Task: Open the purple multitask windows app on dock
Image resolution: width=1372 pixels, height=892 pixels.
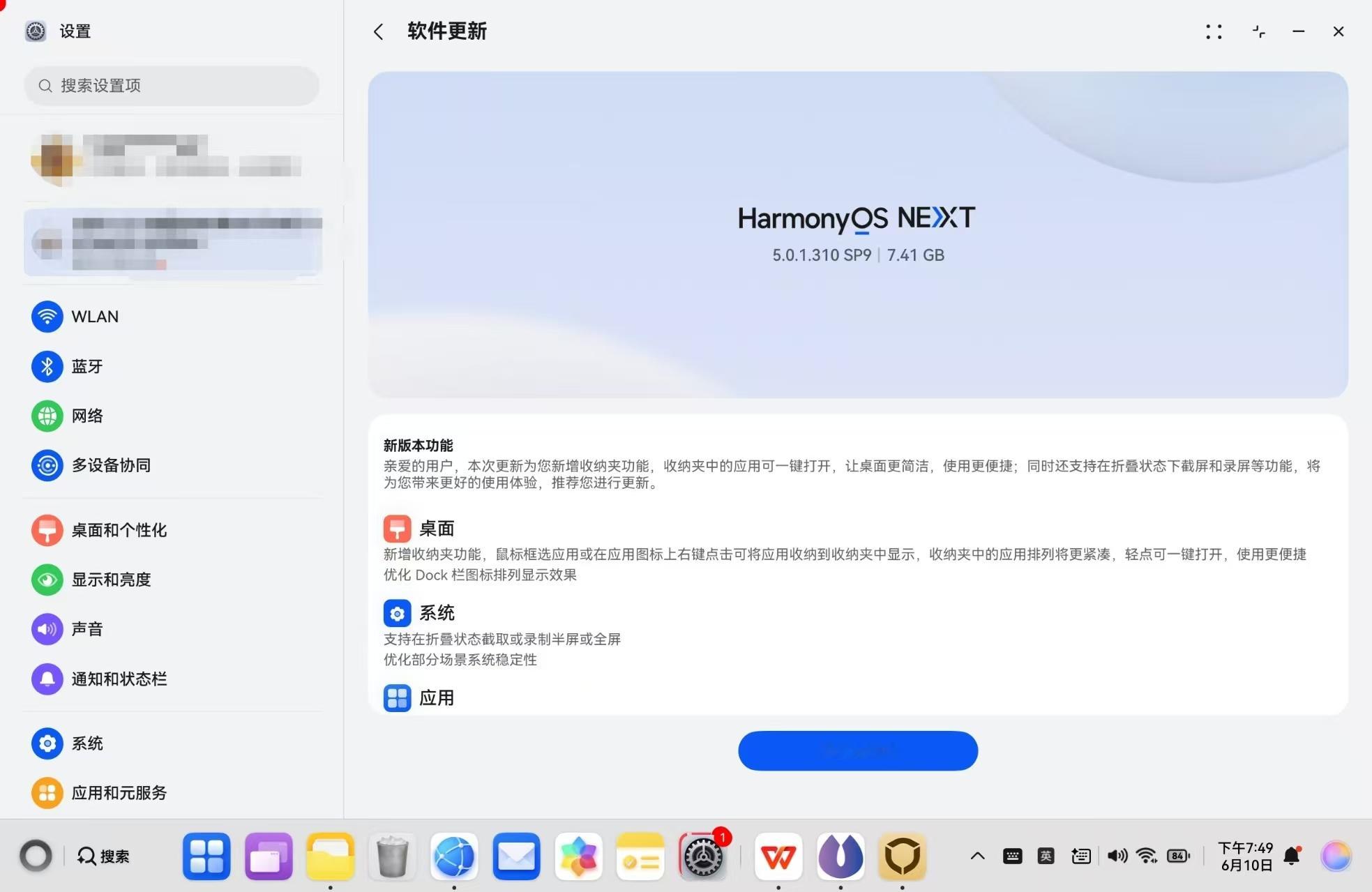Action: pos(269,856)
